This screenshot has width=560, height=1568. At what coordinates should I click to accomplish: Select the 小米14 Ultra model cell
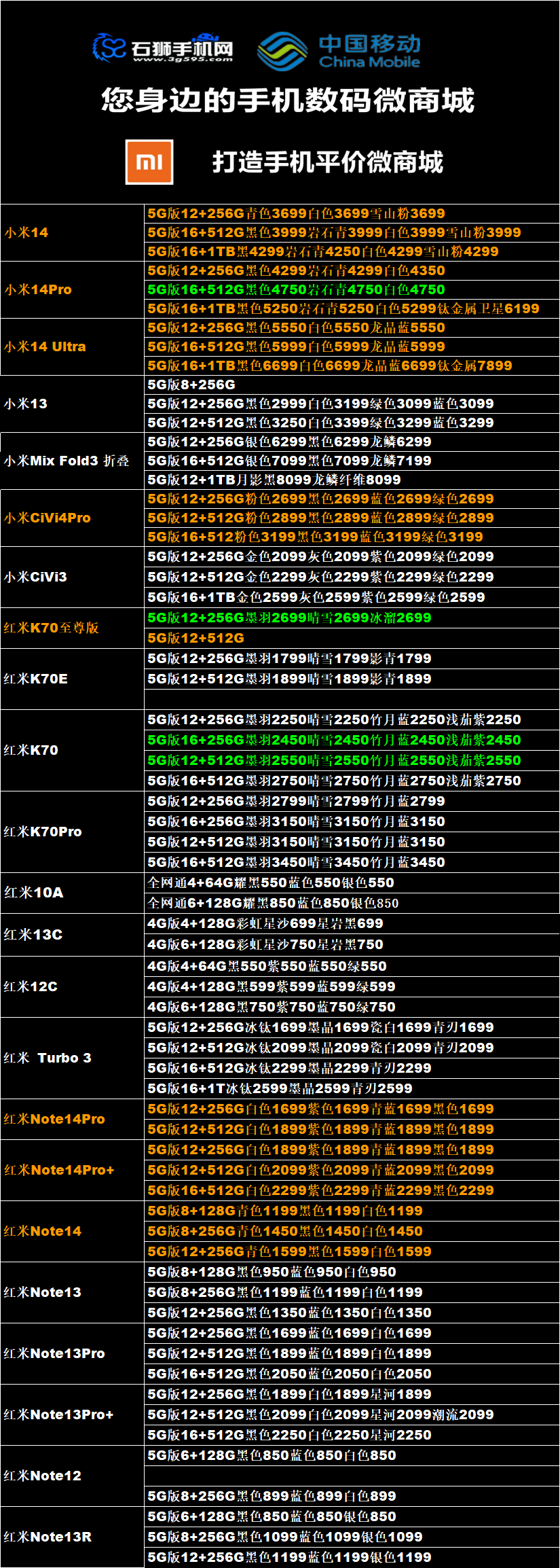tap(73, 346)
